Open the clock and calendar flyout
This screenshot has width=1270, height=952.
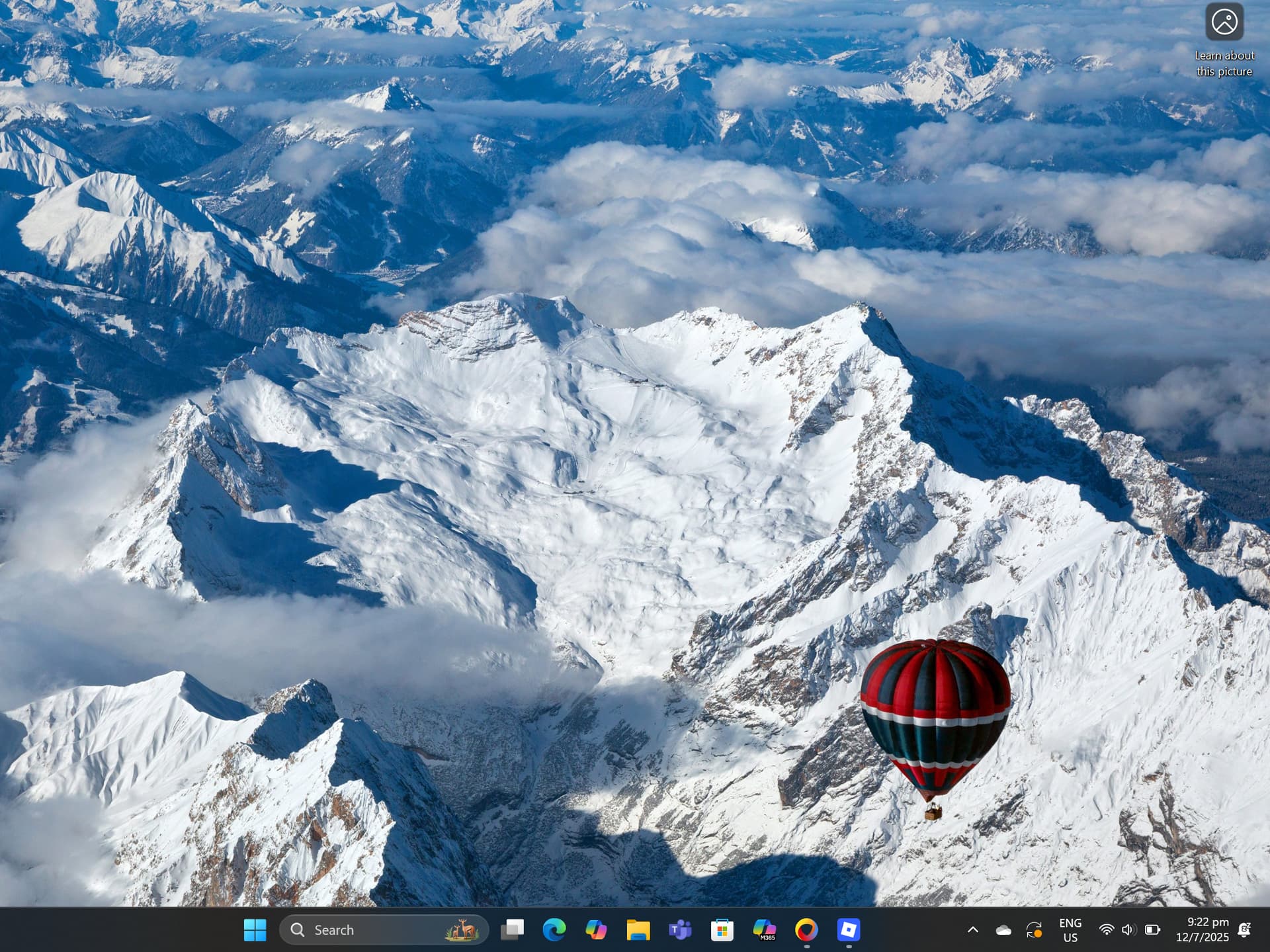tap(1202, 930)
